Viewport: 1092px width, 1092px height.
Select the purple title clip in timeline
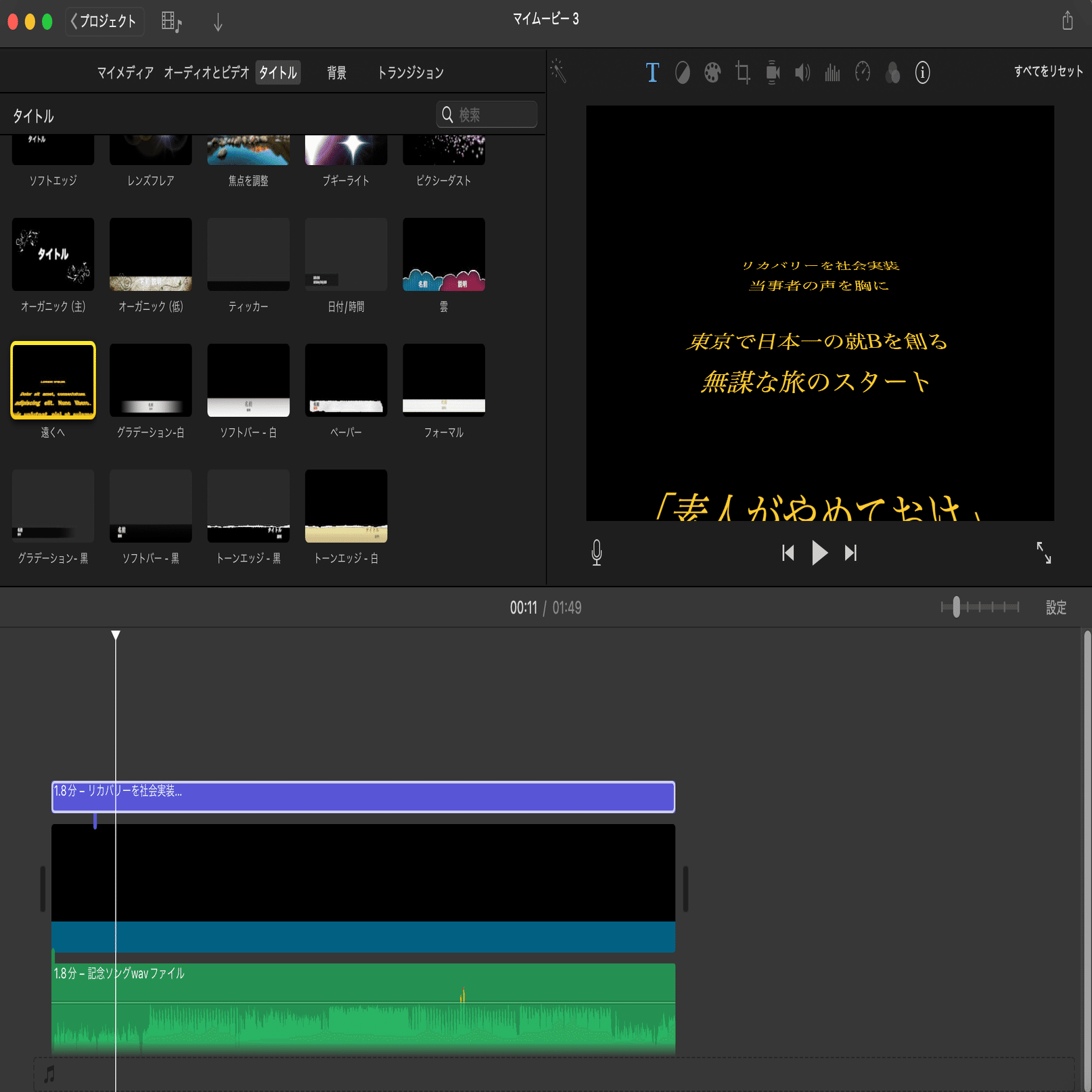click(x=363, y=796)
